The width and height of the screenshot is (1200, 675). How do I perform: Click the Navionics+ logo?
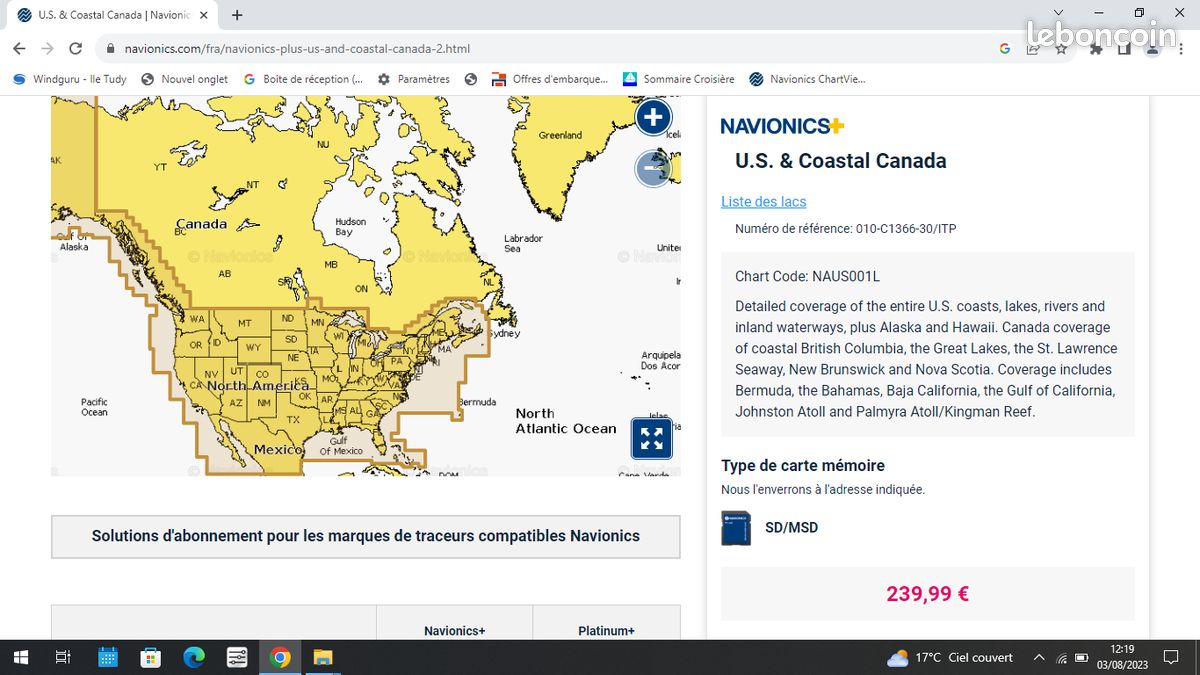[x=782, y=126]
